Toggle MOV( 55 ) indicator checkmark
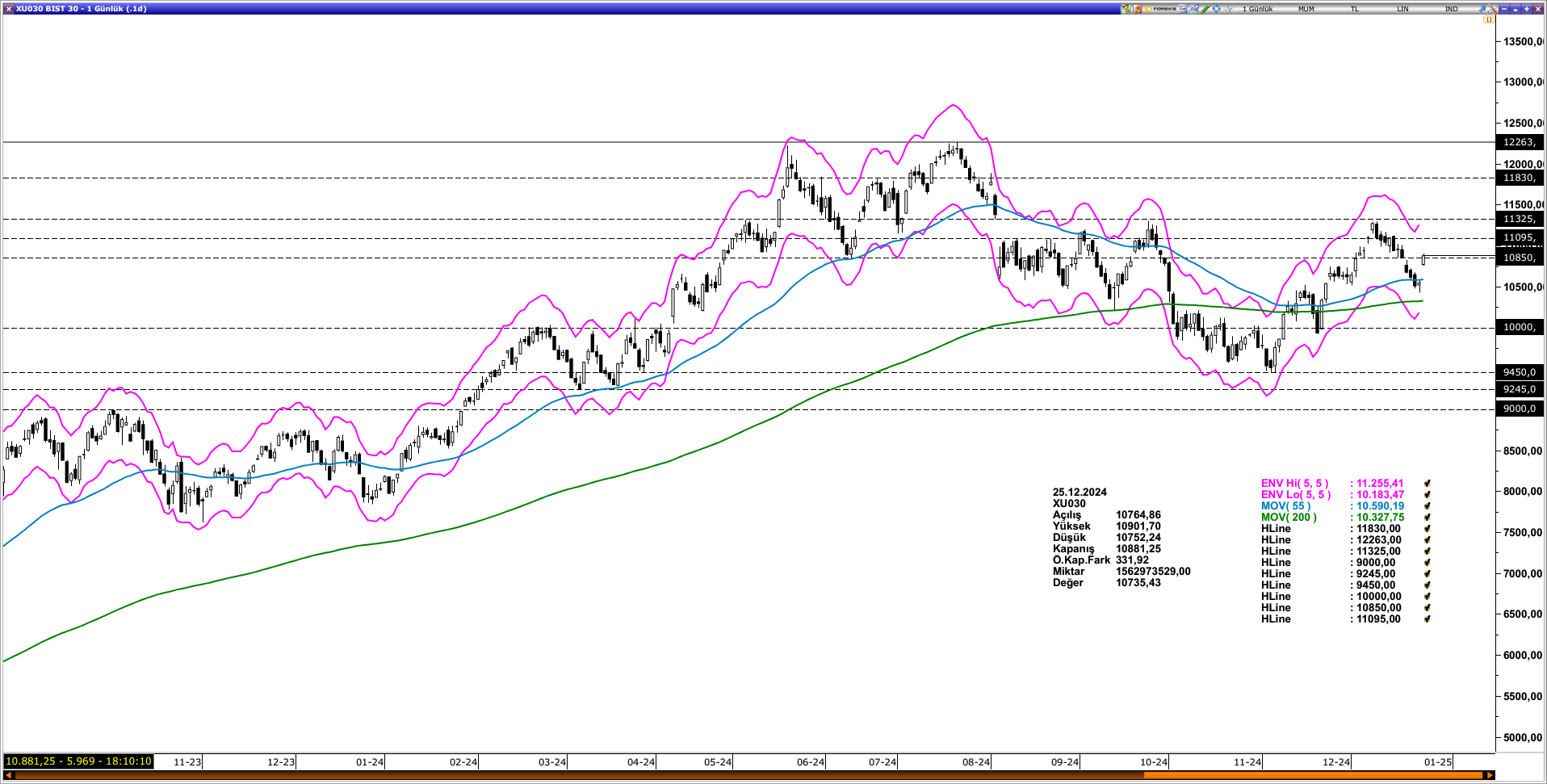The height and width of the screenshot is (784, 1547). [x=1428, y=506]
